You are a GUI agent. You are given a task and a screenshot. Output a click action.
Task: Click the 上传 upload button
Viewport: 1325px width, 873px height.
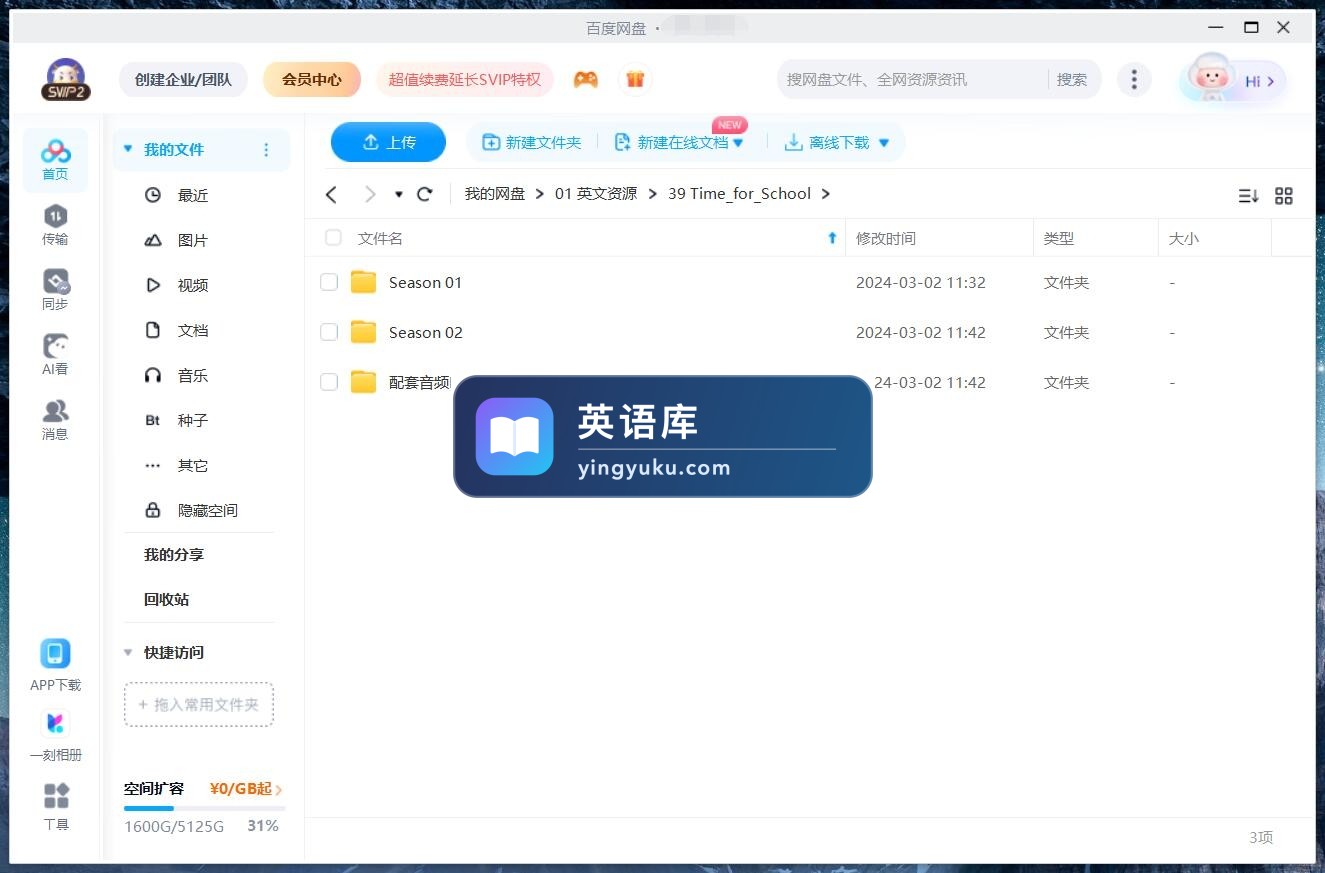[x=388, y=142]
